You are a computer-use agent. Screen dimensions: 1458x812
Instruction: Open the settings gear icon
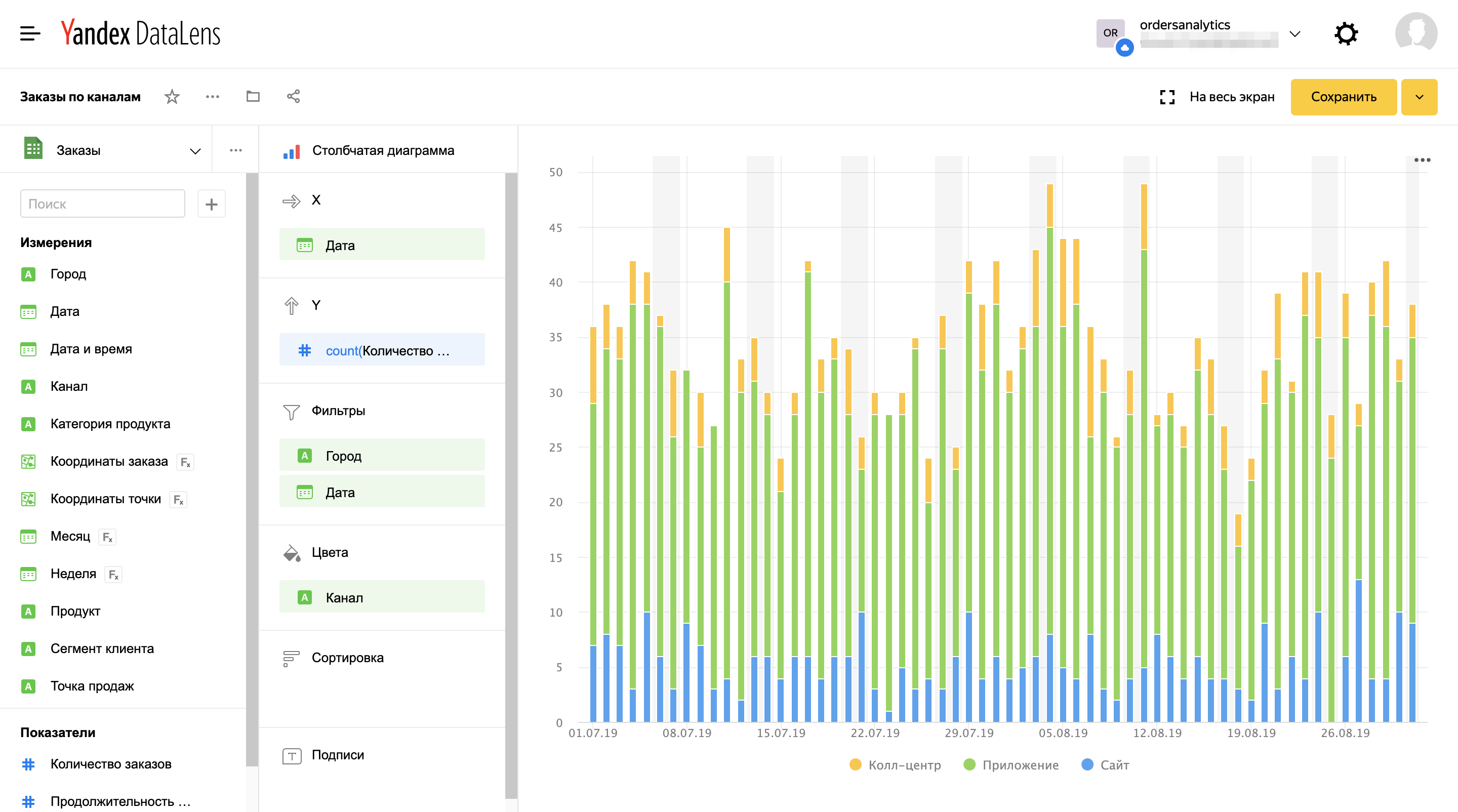(x=1347, y=34)
